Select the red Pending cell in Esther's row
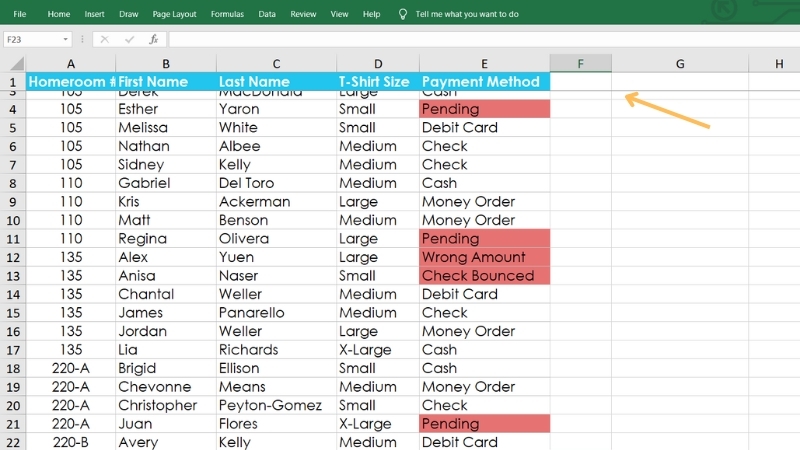800x450 pixels. (484, 109)
